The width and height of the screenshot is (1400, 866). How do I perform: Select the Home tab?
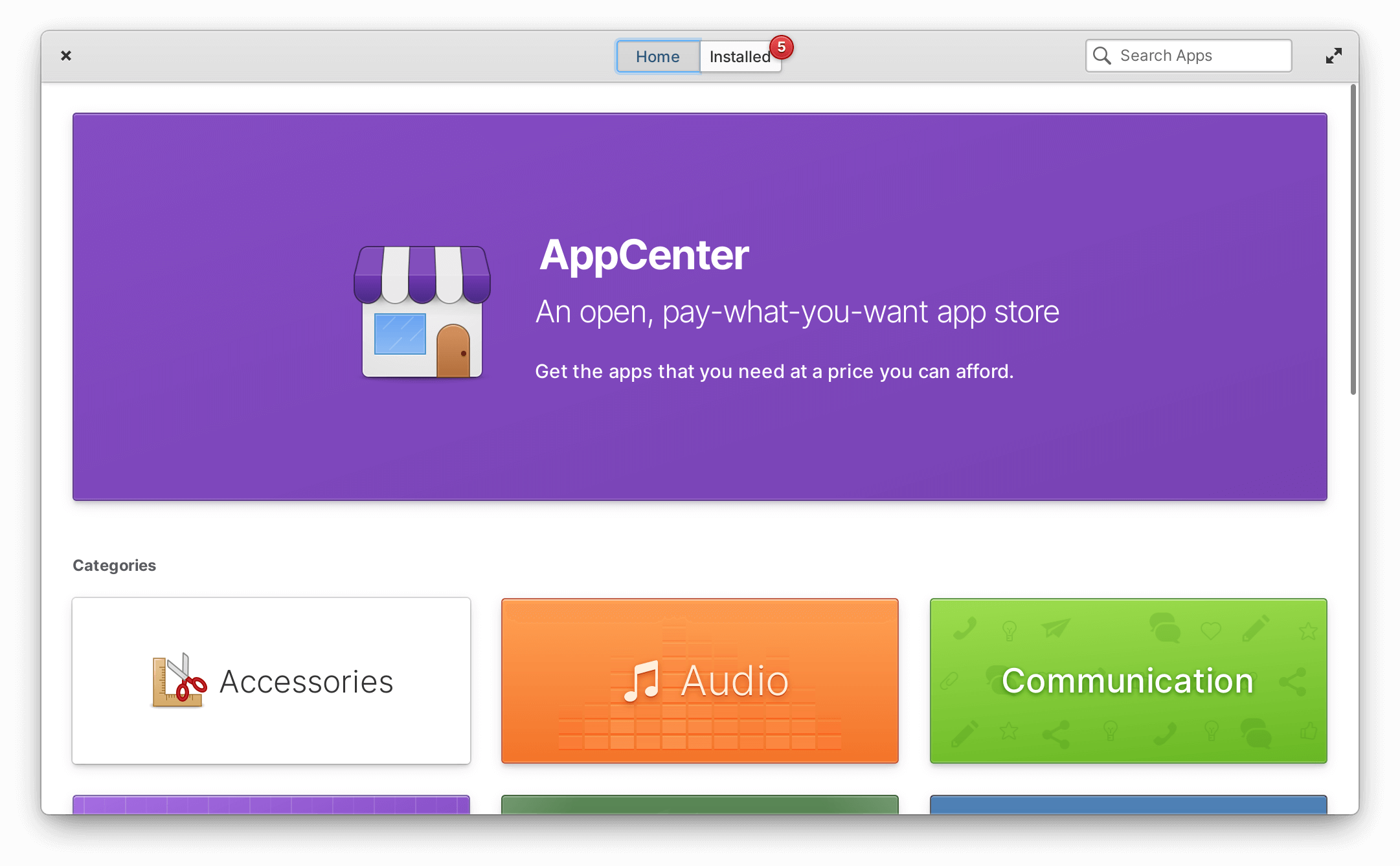coord(657,56)
